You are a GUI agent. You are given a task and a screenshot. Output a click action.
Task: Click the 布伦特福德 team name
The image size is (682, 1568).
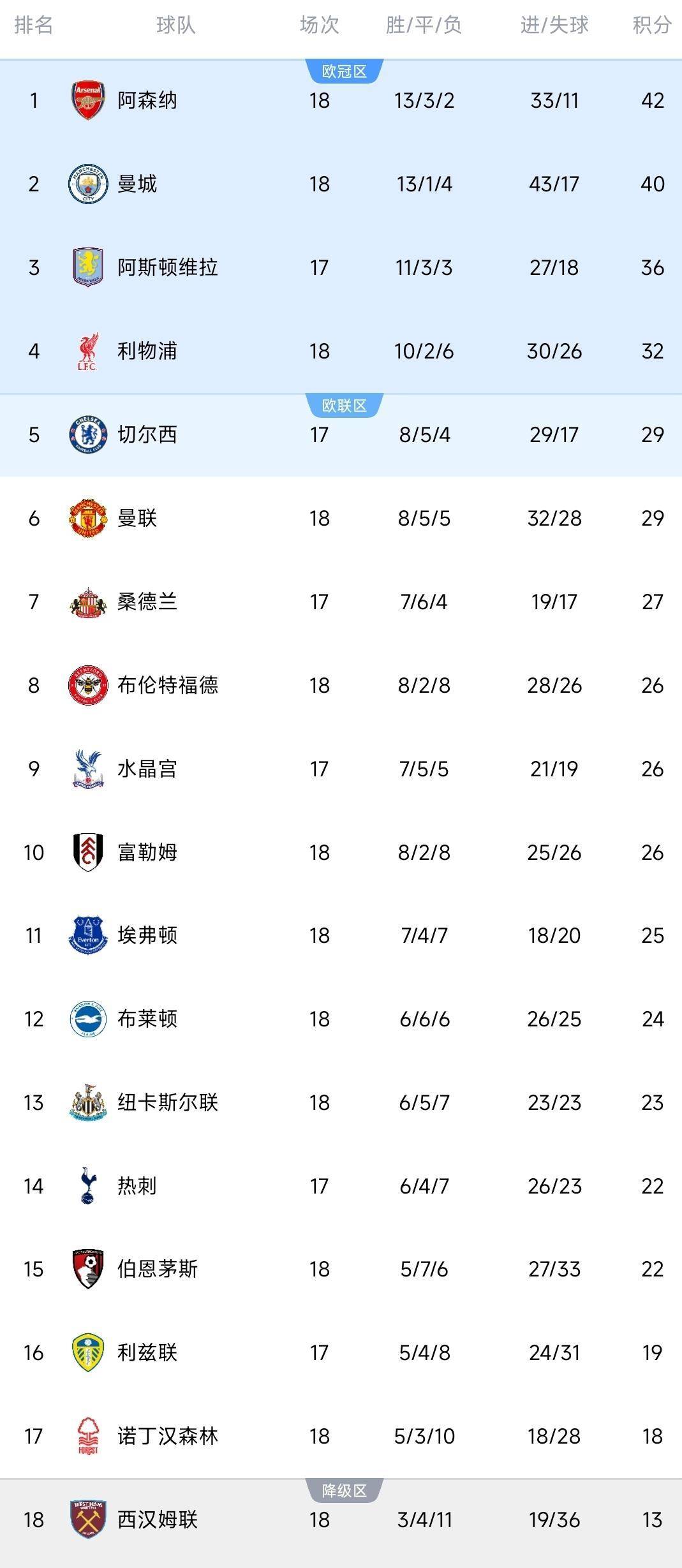pyautogui.click(x=168, y=685)
